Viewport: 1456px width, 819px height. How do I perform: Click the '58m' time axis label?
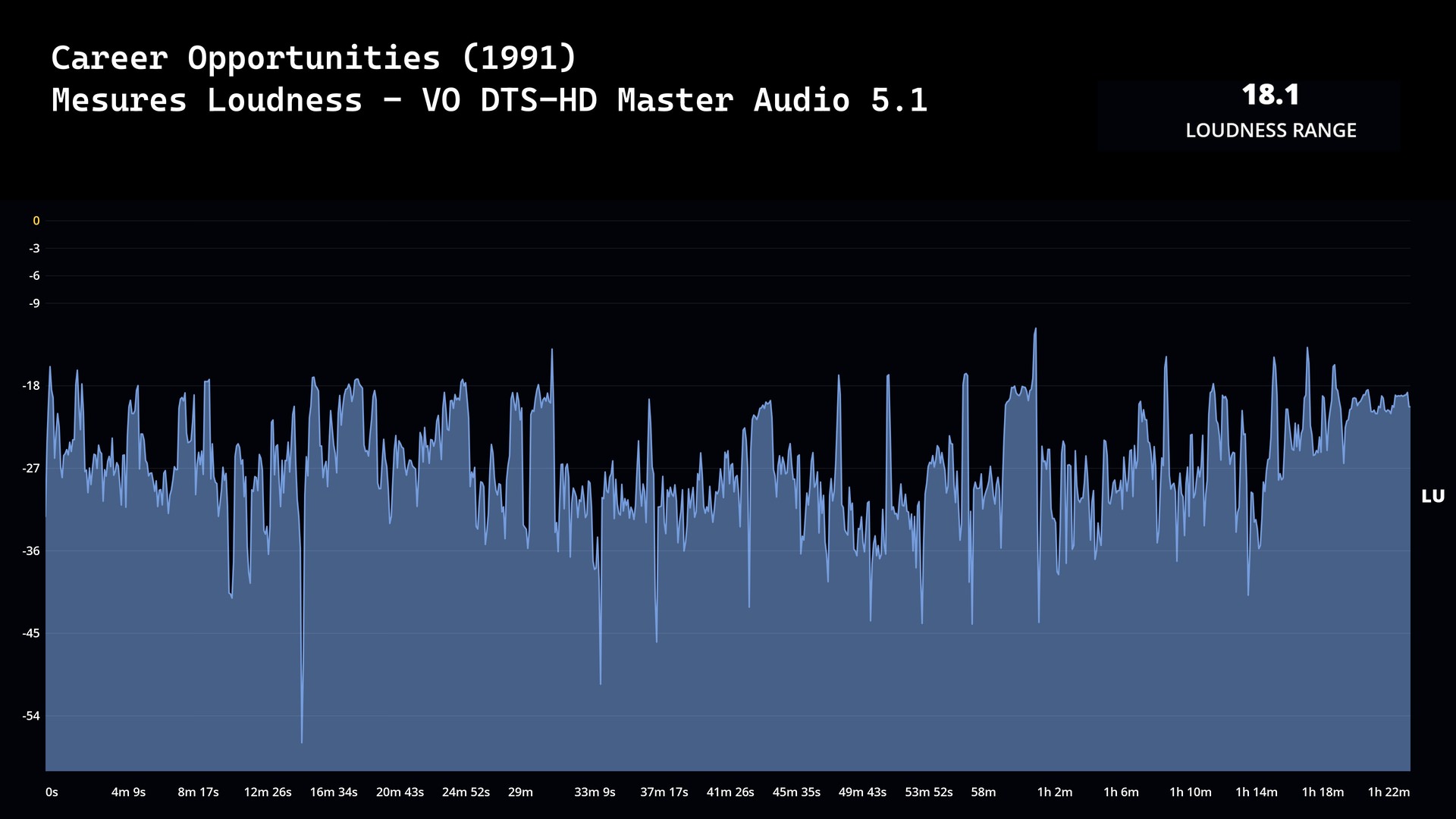click(x=984, y=792)
